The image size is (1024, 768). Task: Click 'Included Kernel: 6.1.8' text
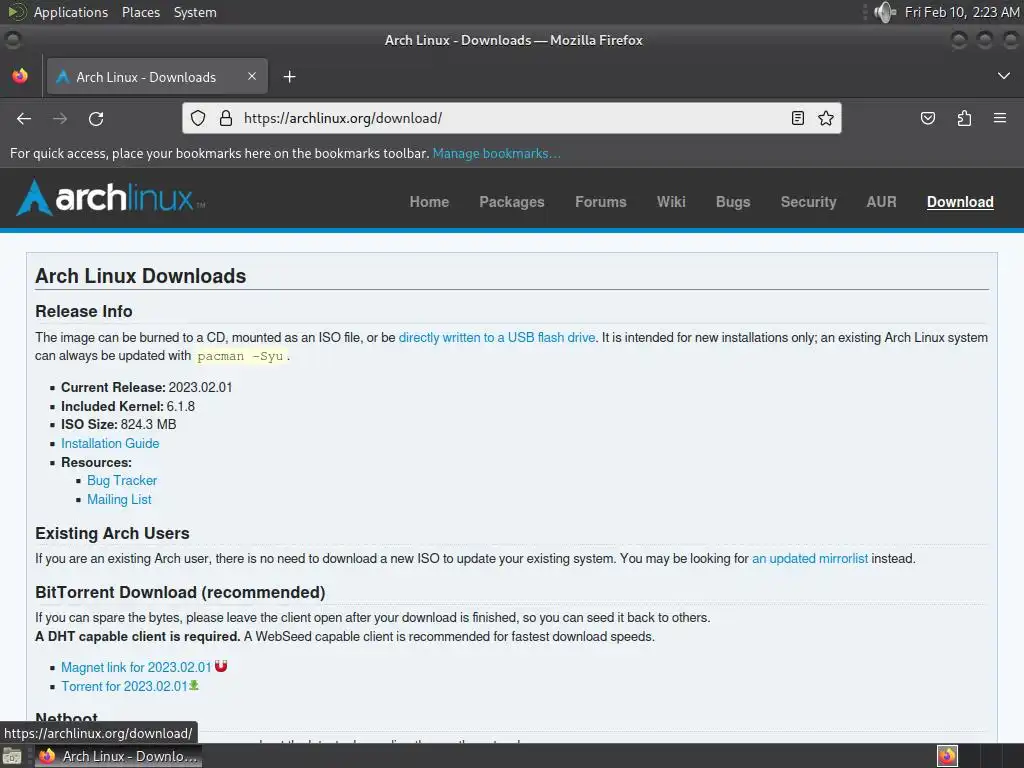(128, 406)
